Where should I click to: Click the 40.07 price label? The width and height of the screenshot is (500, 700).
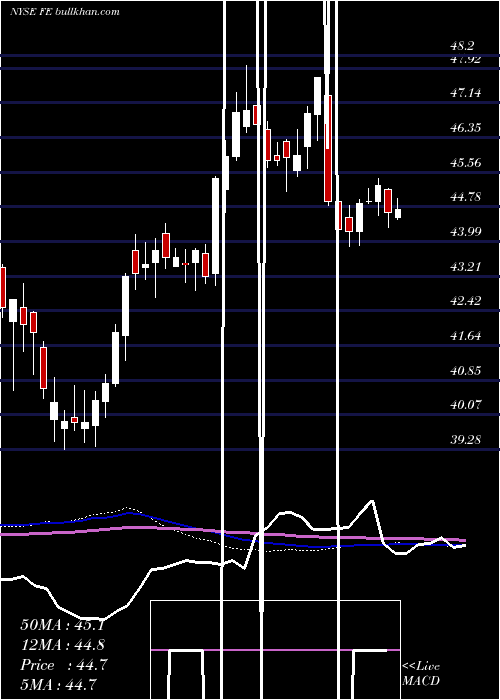click(466, 405)
